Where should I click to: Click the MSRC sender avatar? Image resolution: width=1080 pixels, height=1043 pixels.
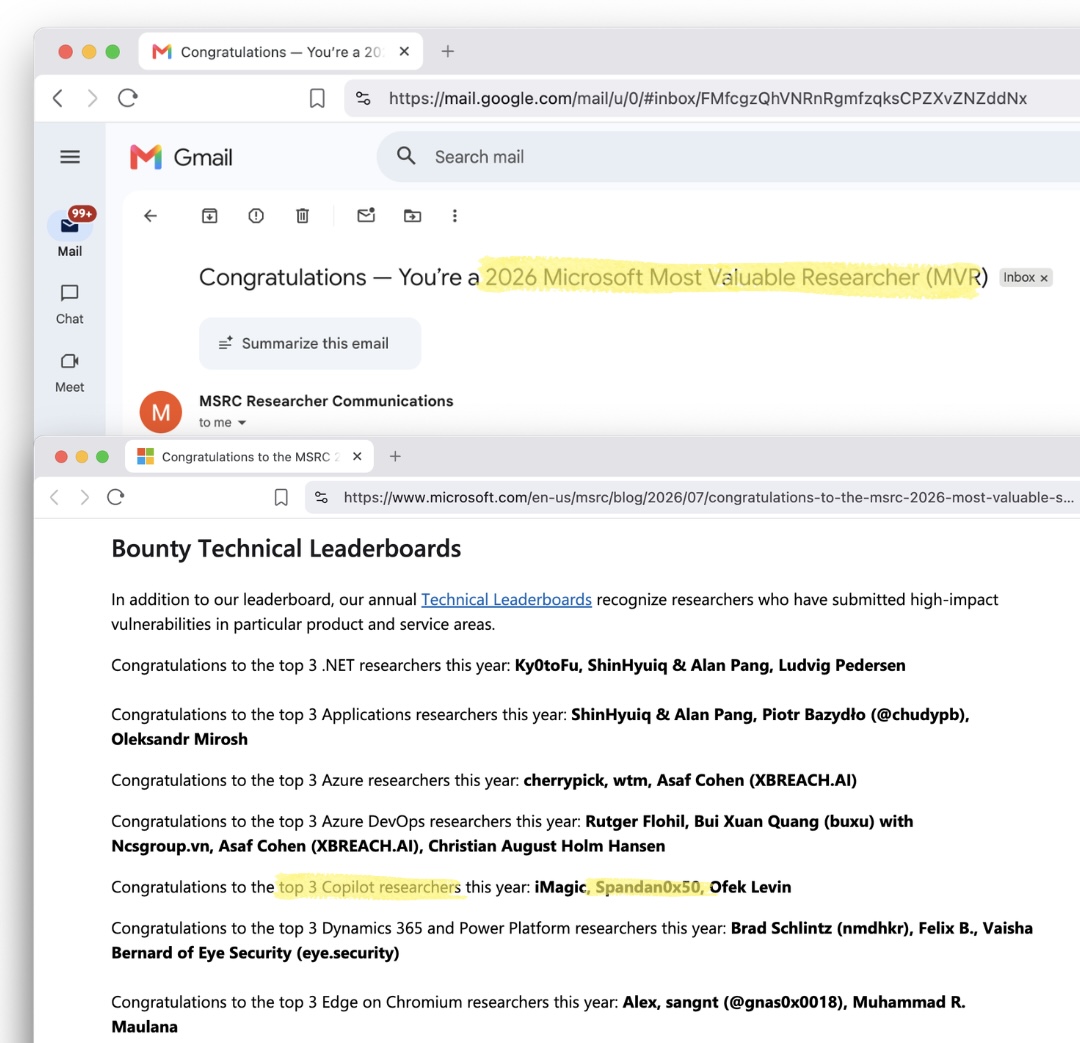tap(160, 412)
